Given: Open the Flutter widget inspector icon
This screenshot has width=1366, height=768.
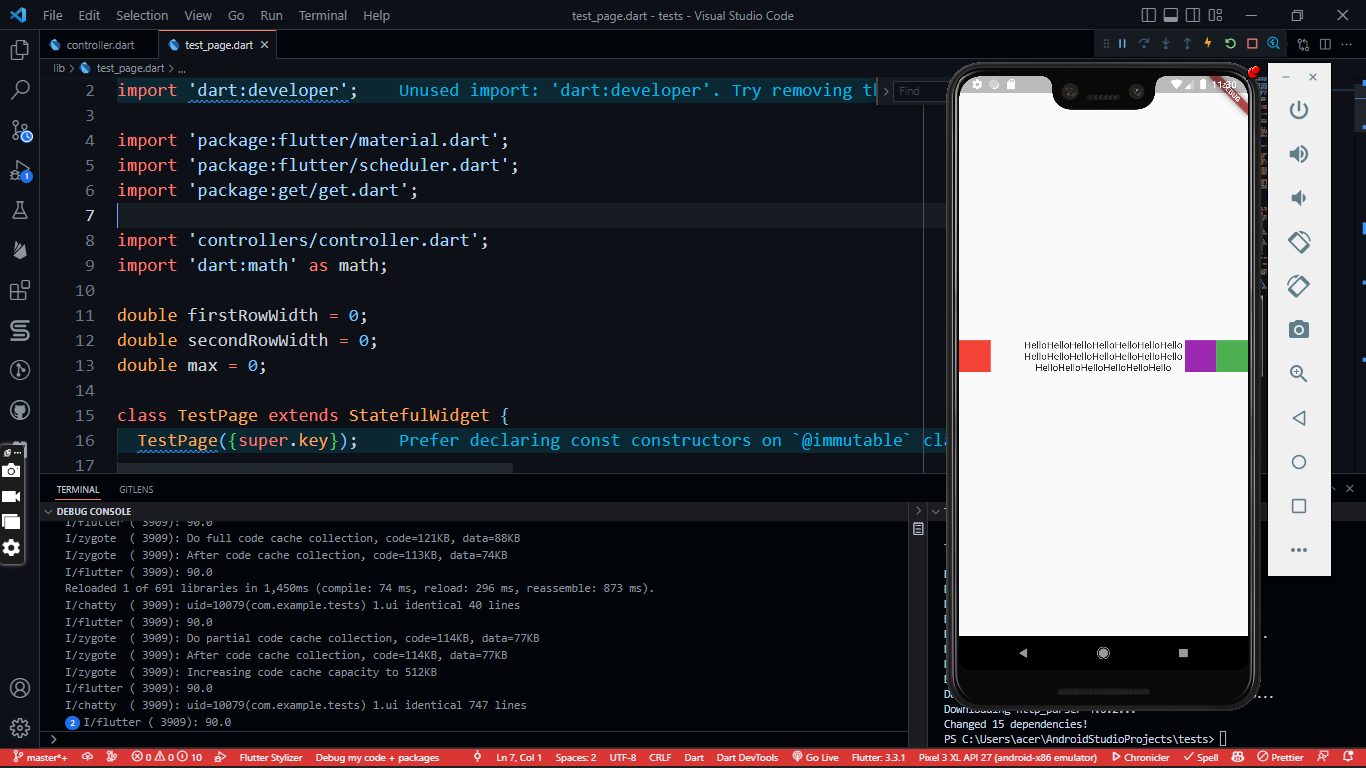Looking at the screenshot, I should click(x=1273, y=44).
